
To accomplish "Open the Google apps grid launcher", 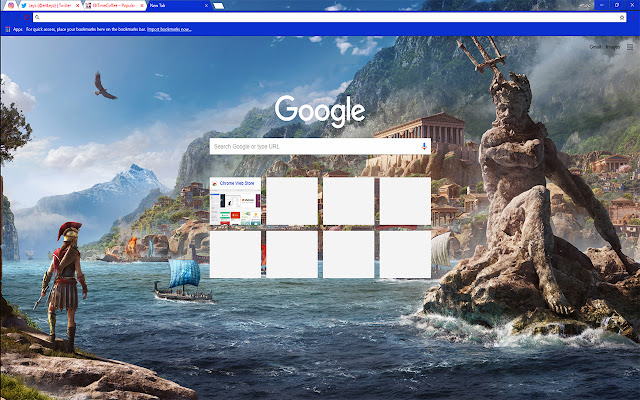I will (x=630, y=47).
